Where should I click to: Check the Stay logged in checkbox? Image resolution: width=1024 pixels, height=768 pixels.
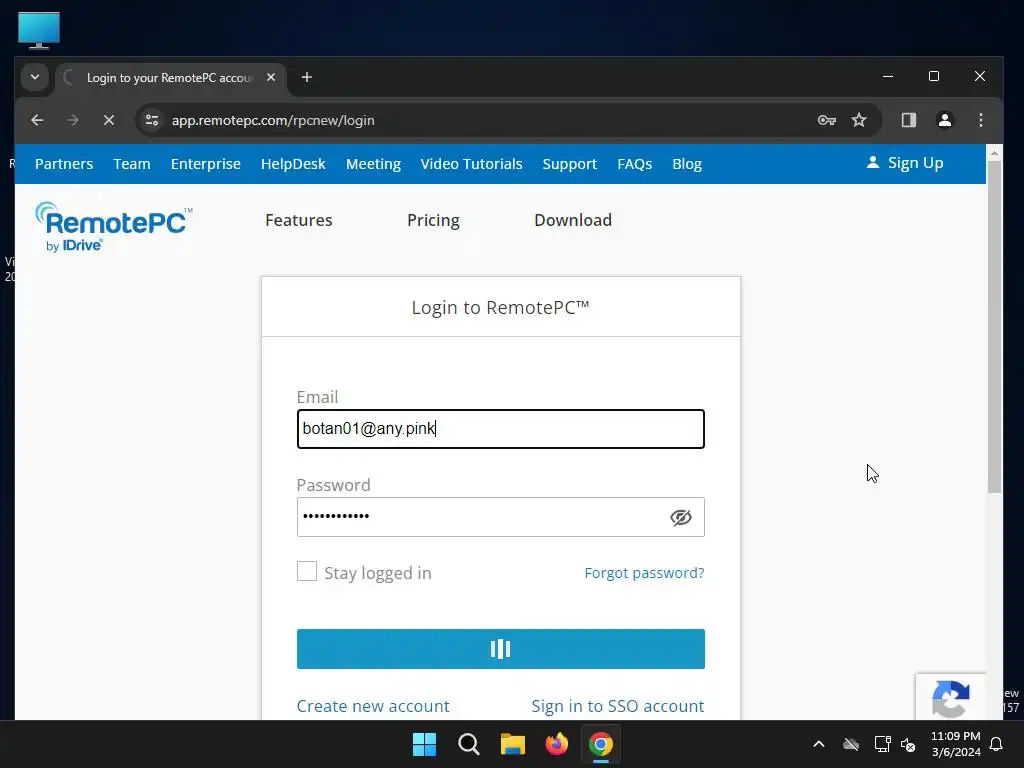coord(307,571)
